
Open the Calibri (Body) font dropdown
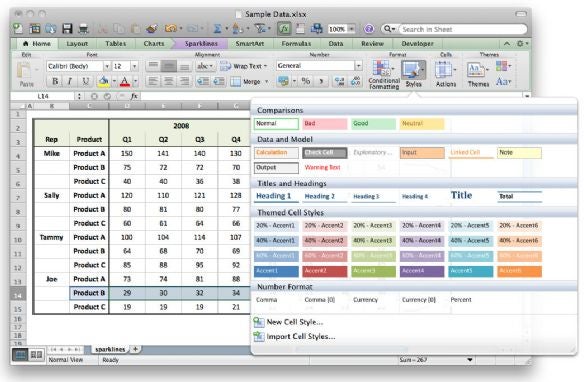(107, 66)
